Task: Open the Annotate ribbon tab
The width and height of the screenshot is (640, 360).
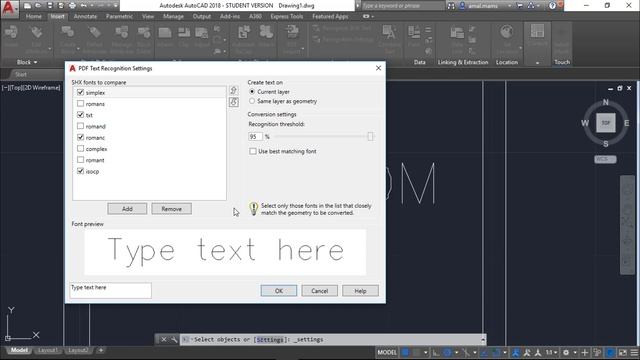Action: (85, 16)
